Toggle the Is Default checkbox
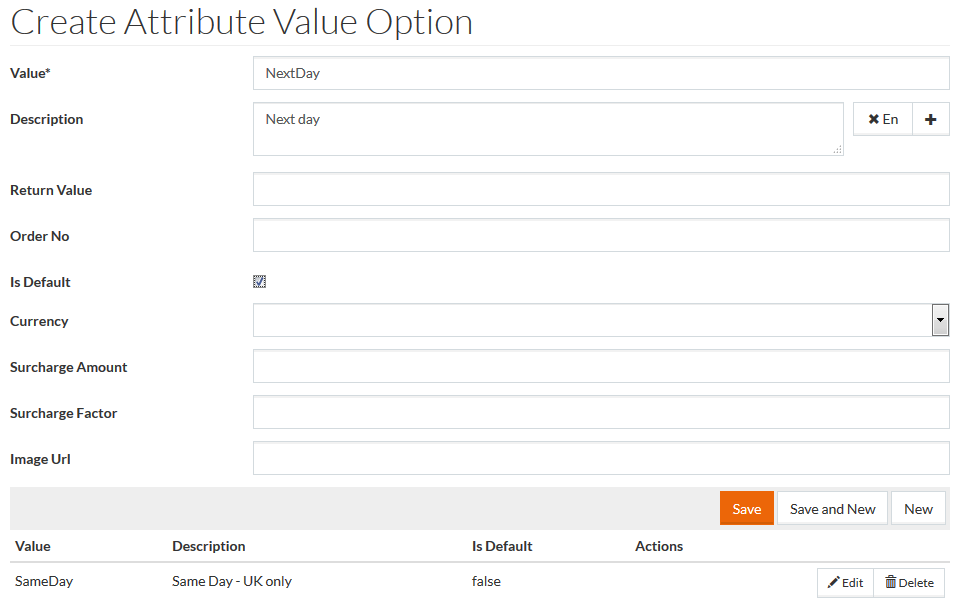This screenshot has height=604, width=957. click(259, 282)
